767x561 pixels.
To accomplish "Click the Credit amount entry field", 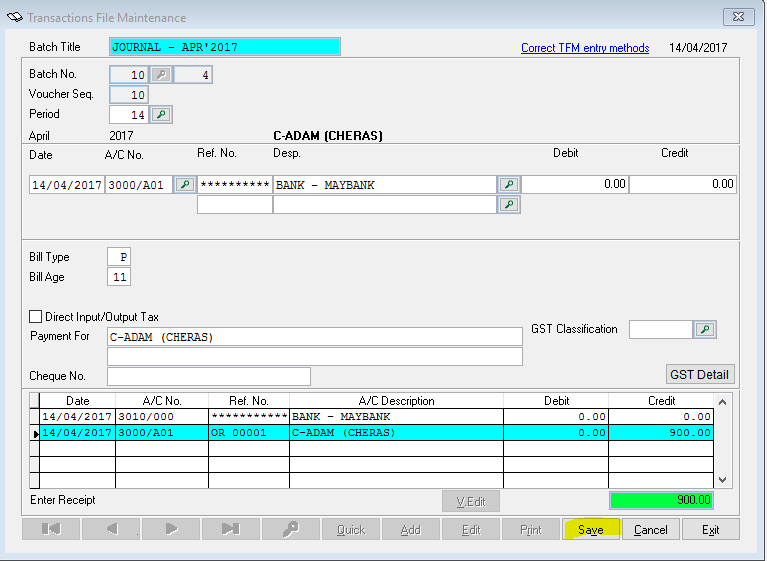I will 683,184.
